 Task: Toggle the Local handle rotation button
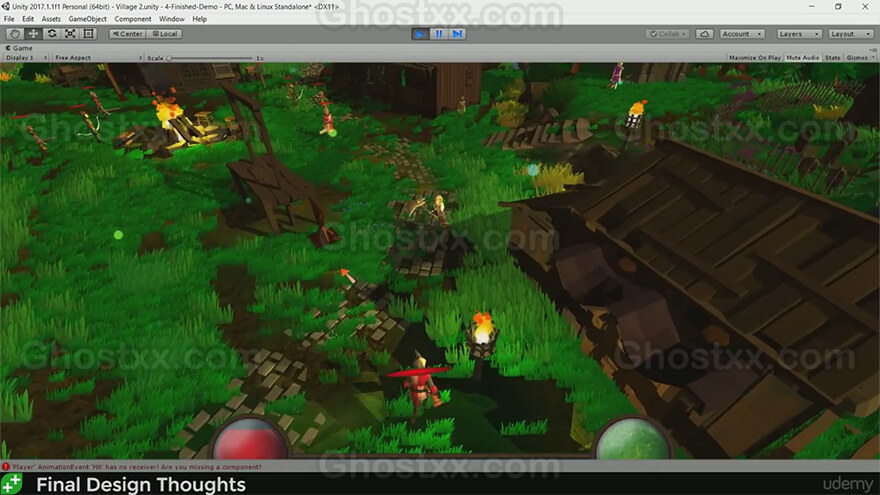(x=164, y=34)
